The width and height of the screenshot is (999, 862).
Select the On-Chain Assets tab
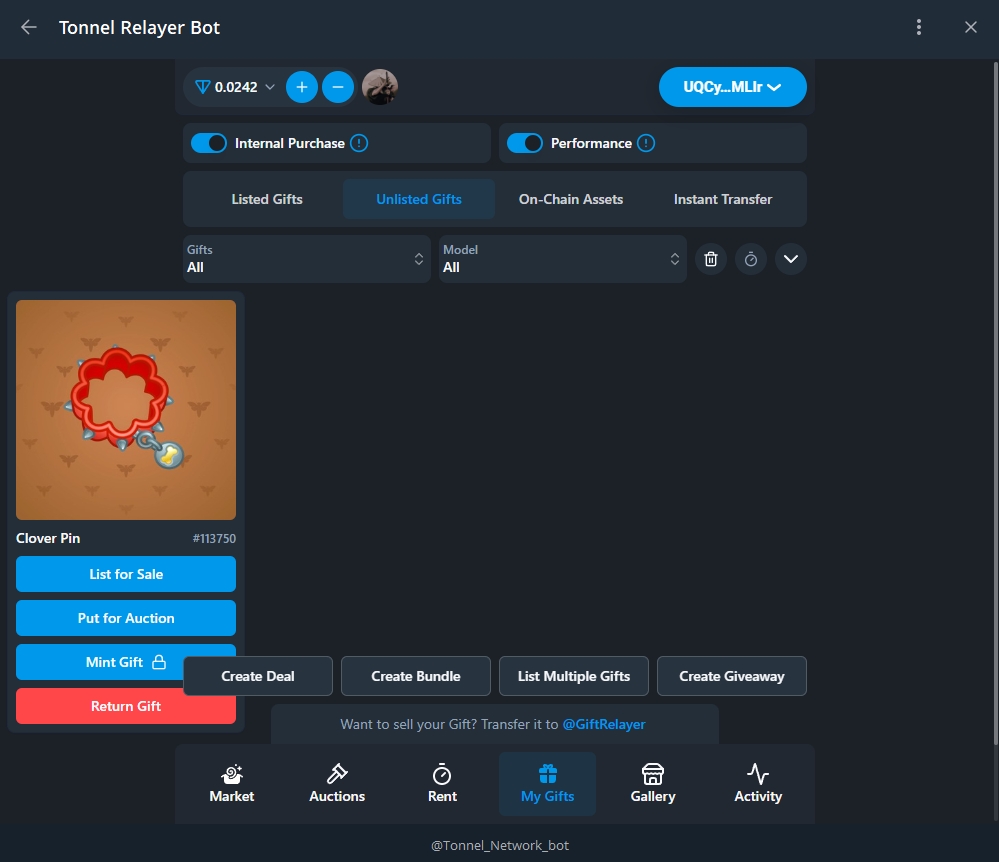click(571, 199)
